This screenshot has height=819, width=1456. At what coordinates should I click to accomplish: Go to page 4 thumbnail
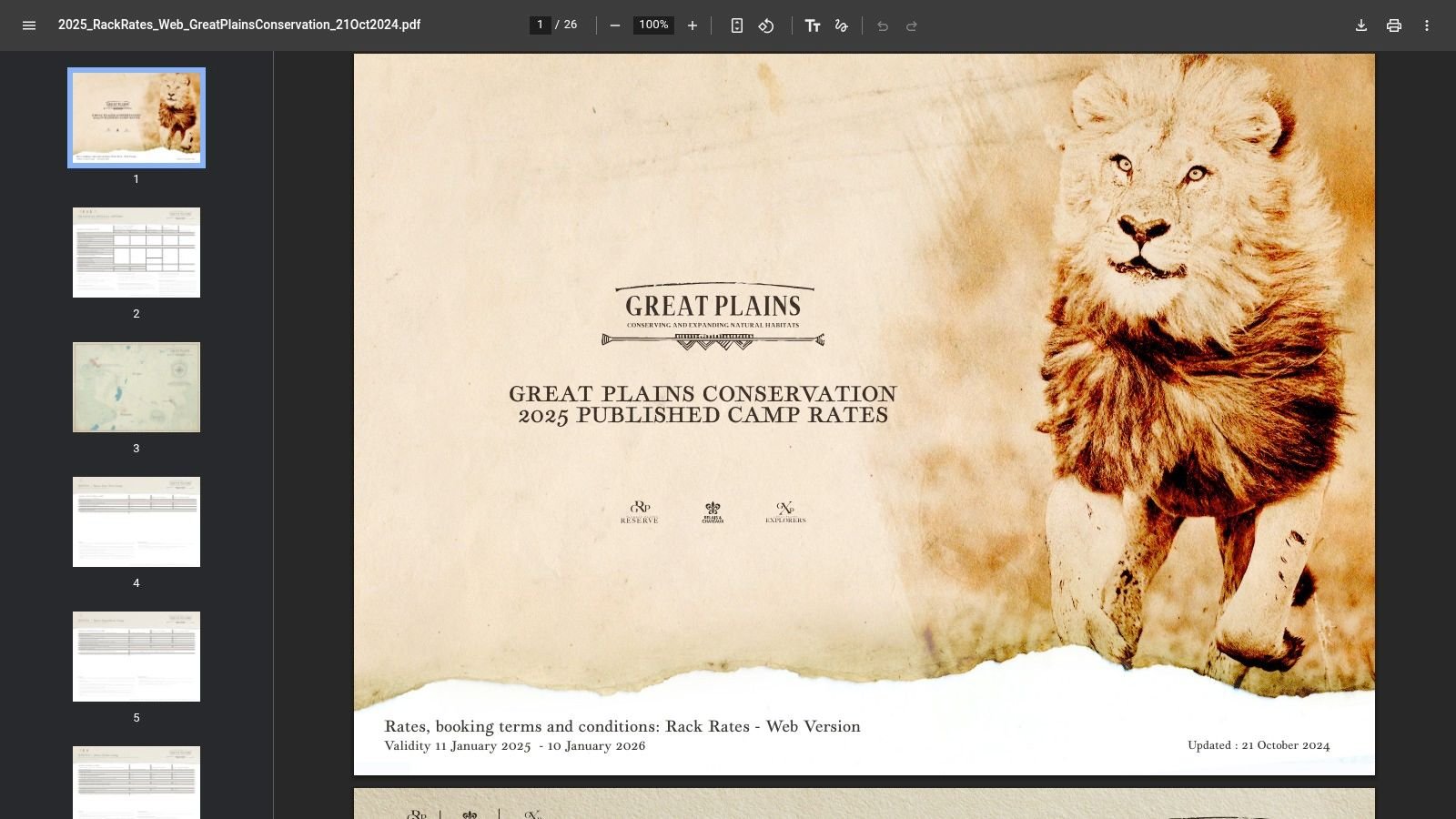[136, 521]
